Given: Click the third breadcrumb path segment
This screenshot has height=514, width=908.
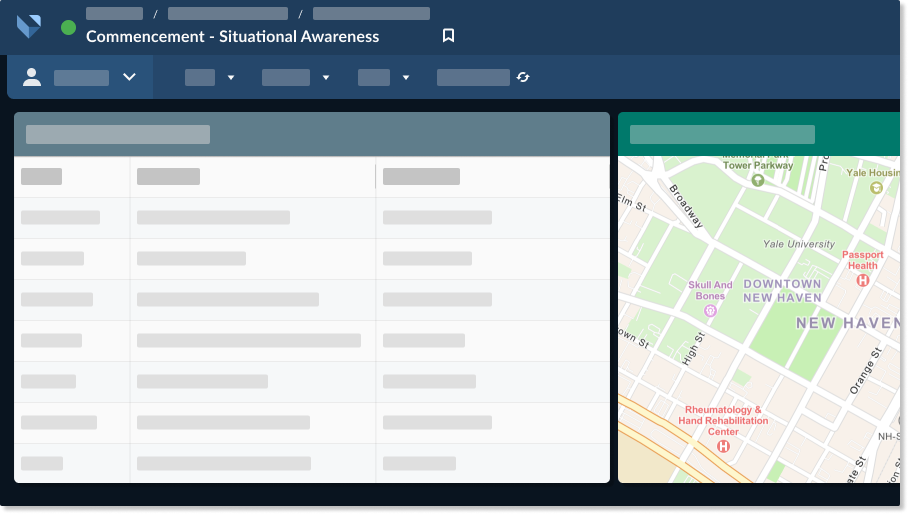Looking at the screenshot, I should (x=371, y=13).
